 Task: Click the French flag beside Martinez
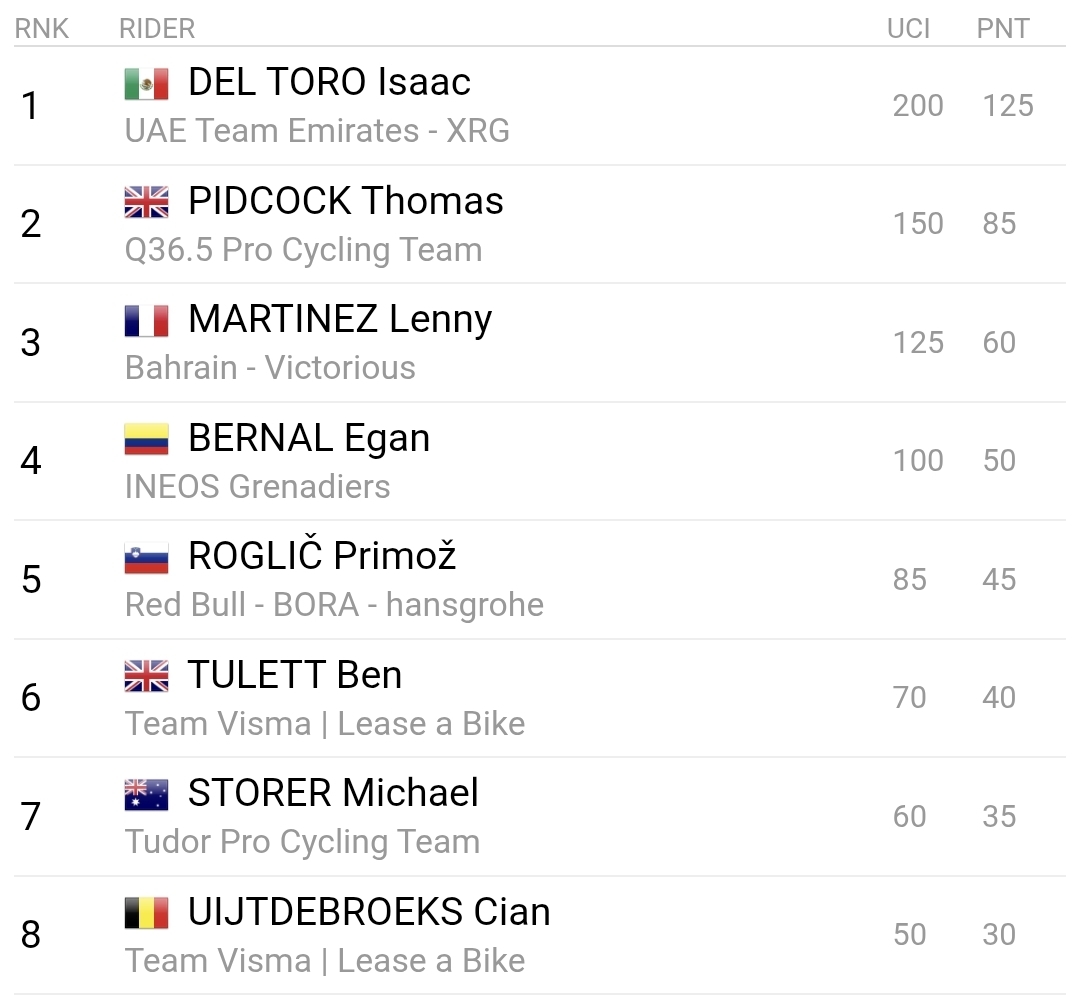(146, 321)
